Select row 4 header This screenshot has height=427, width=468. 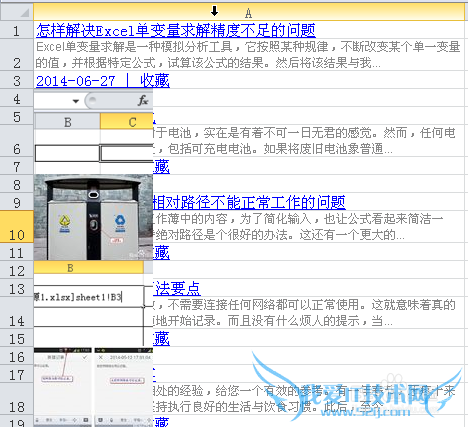click(x=17, y=99)
